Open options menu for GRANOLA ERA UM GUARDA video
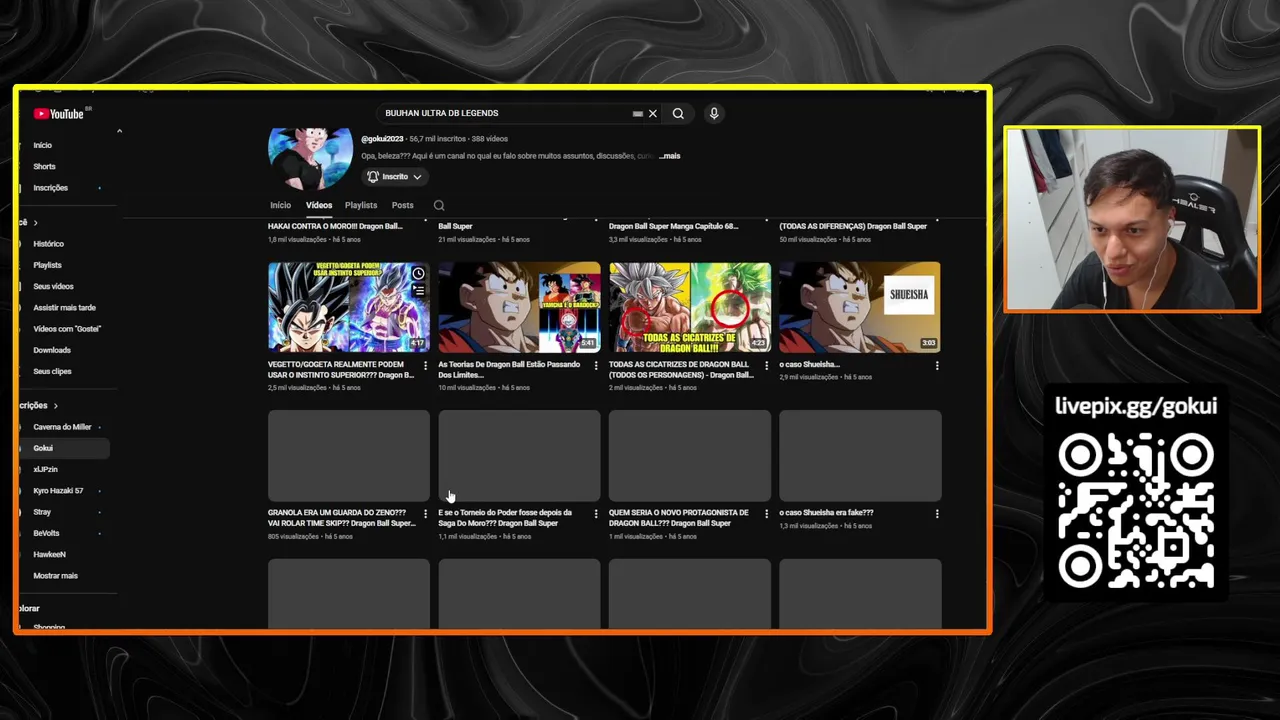Screen dimensions: 1280x720 click(426, 514)
